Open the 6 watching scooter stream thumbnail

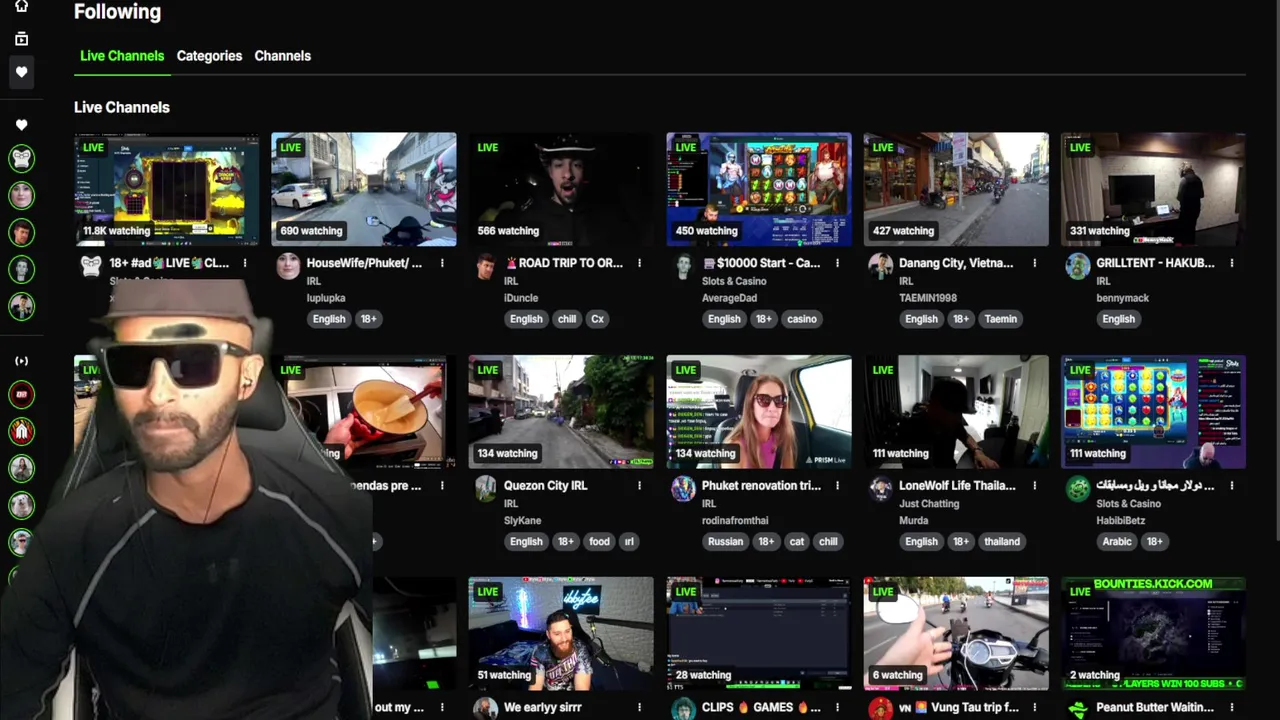pyautogui.click(x=956, y=633)
